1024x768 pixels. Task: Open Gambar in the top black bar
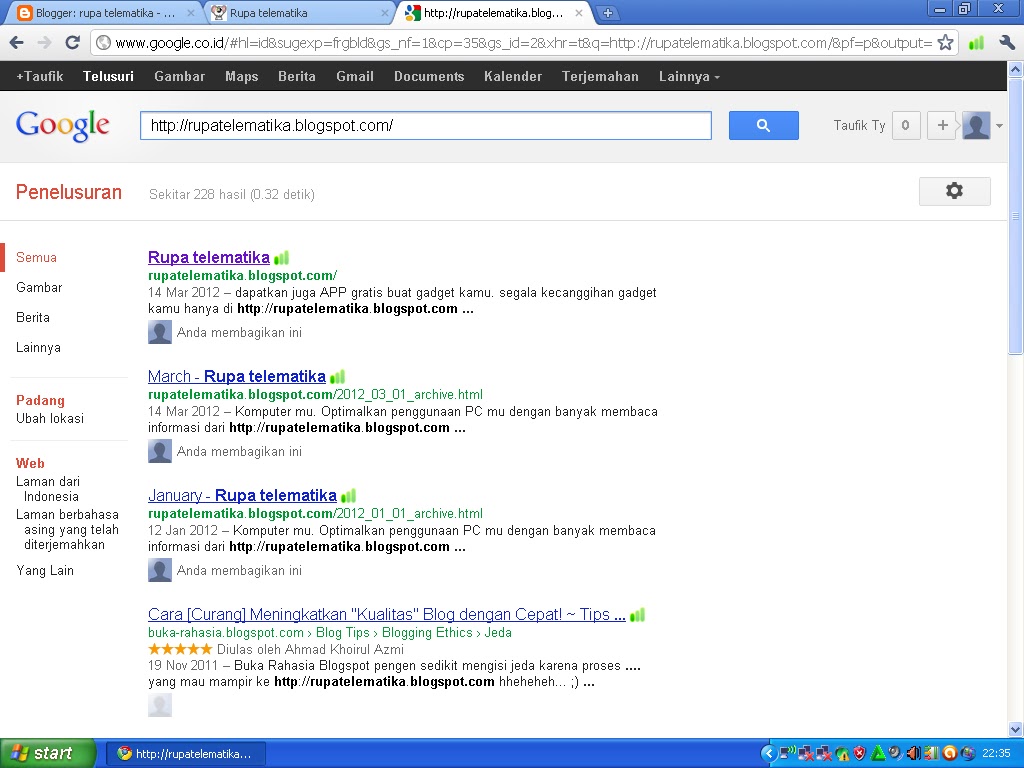[180, 76]
